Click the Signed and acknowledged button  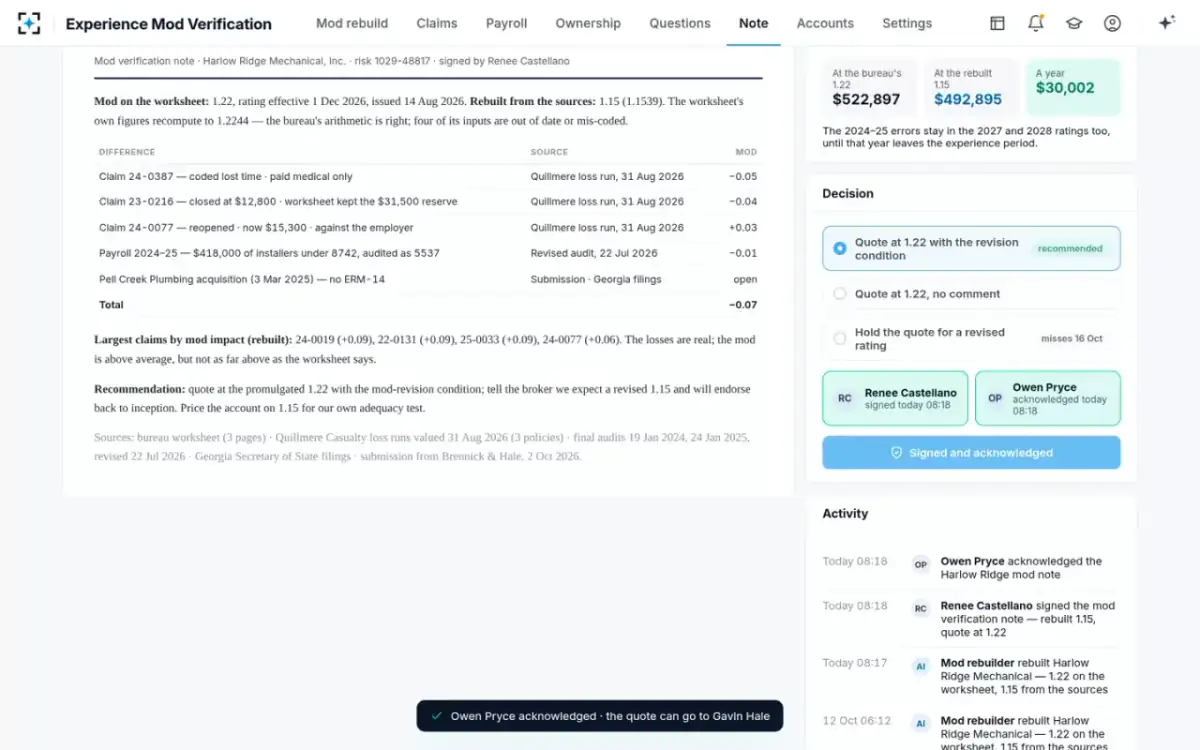pos(971,453)
